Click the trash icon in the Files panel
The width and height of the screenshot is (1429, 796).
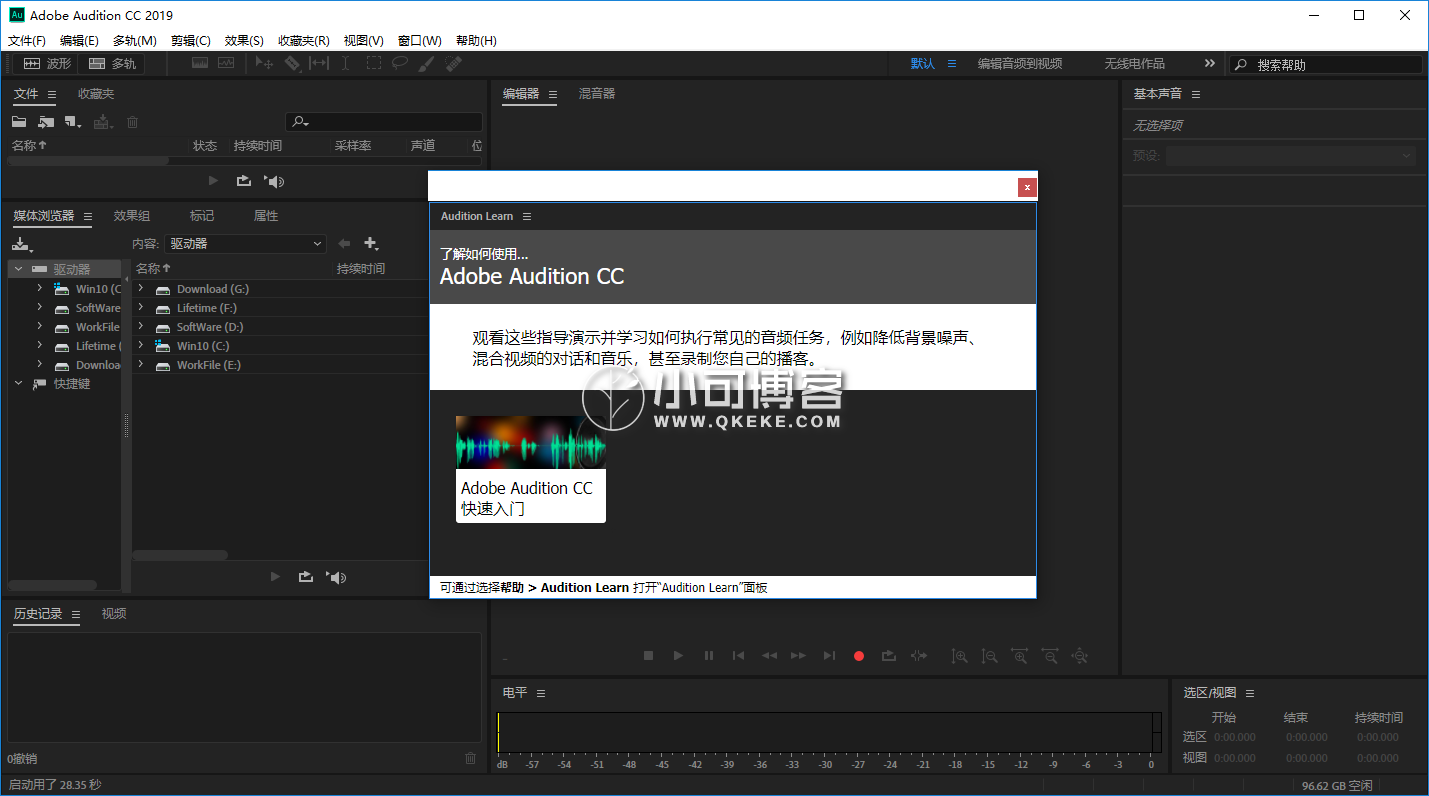point(132,122)
